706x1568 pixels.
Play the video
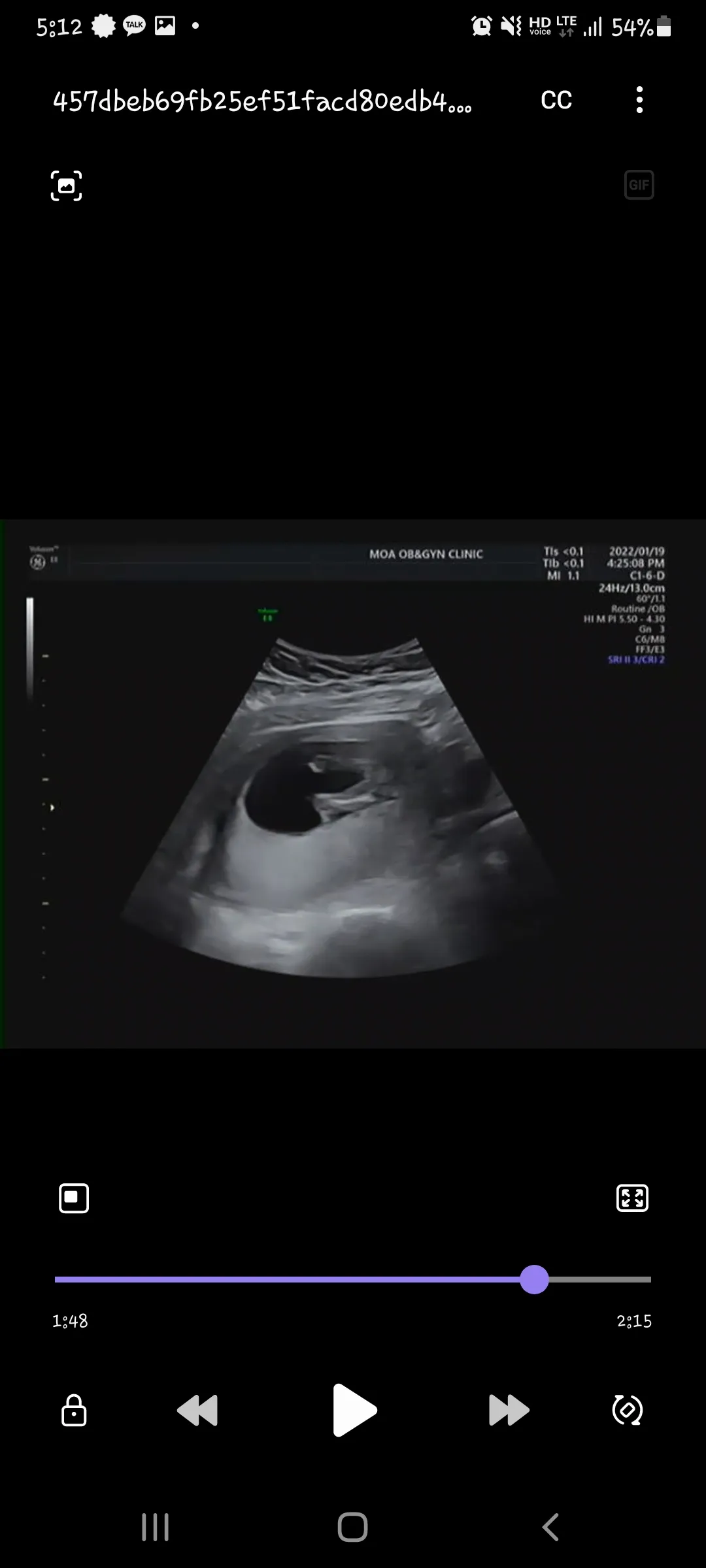(x=354, y=1410)
